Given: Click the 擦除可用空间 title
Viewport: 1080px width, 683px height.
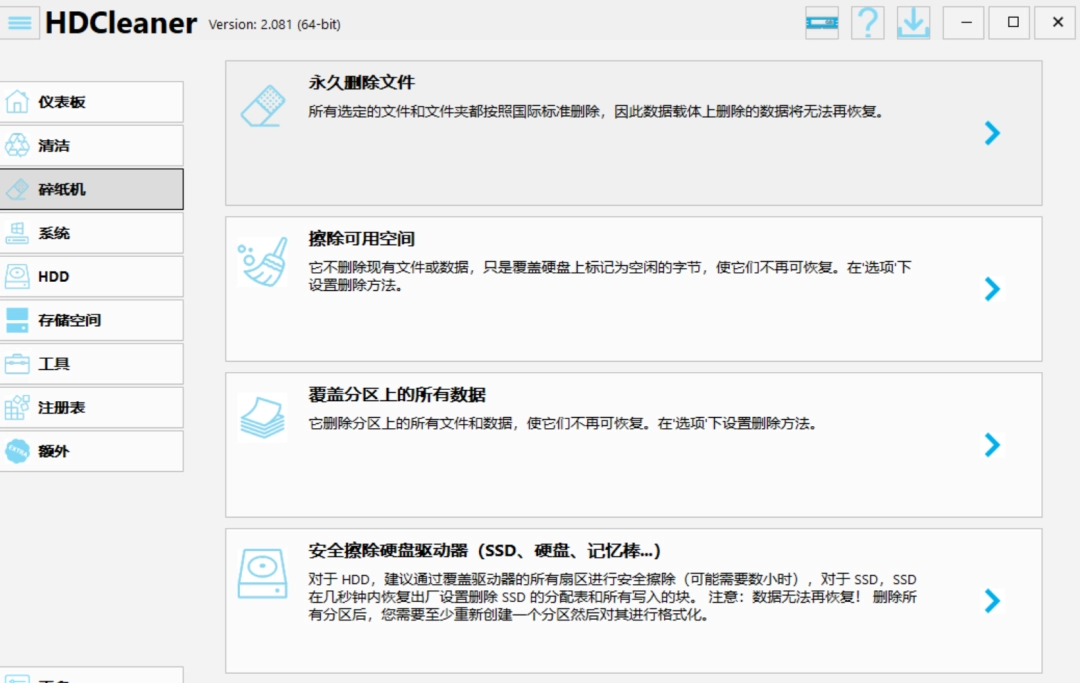Looking at the screenshot, I should point(362,239).
